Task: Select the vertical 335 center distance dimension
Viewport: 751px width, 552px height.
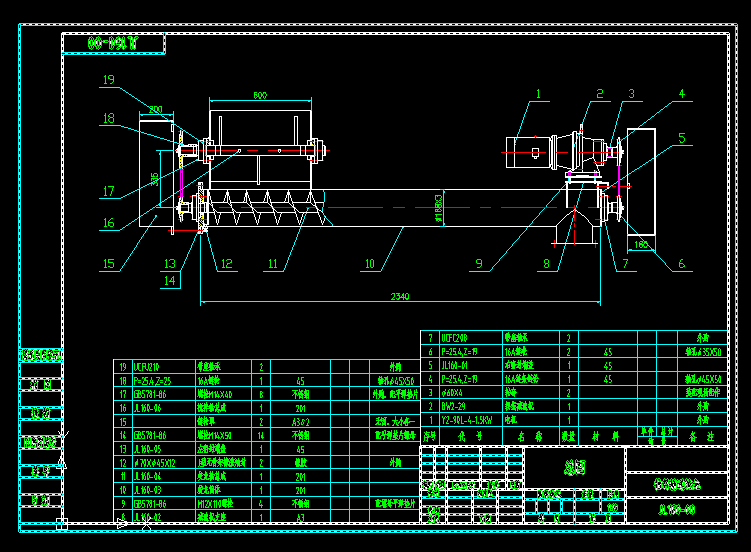Action: point(154,180)
